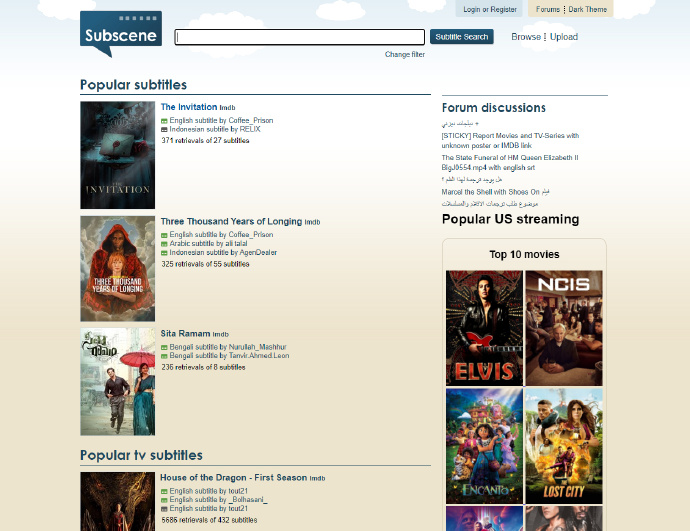The width and height of the screenshot is (690, 531).
Task: Click '371 retrievals of 27 subtitles' text
Action: pyautogui.click(x=206, y=140)
